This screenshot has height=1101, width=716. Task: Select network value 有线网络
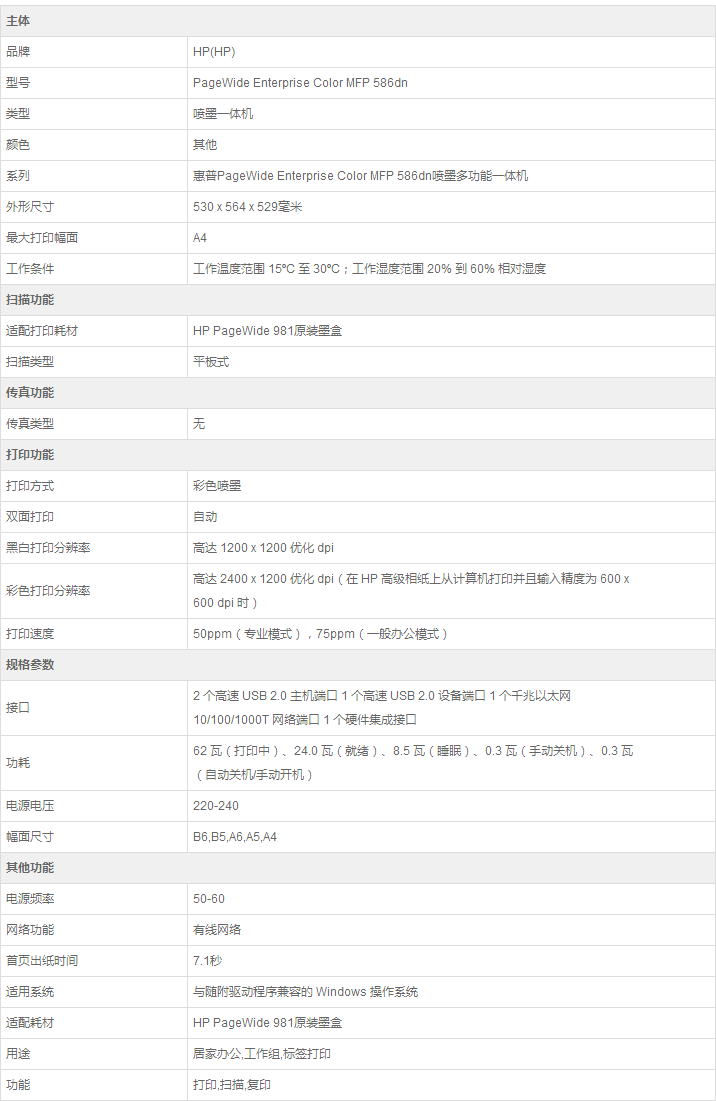[x=217, y=930]
